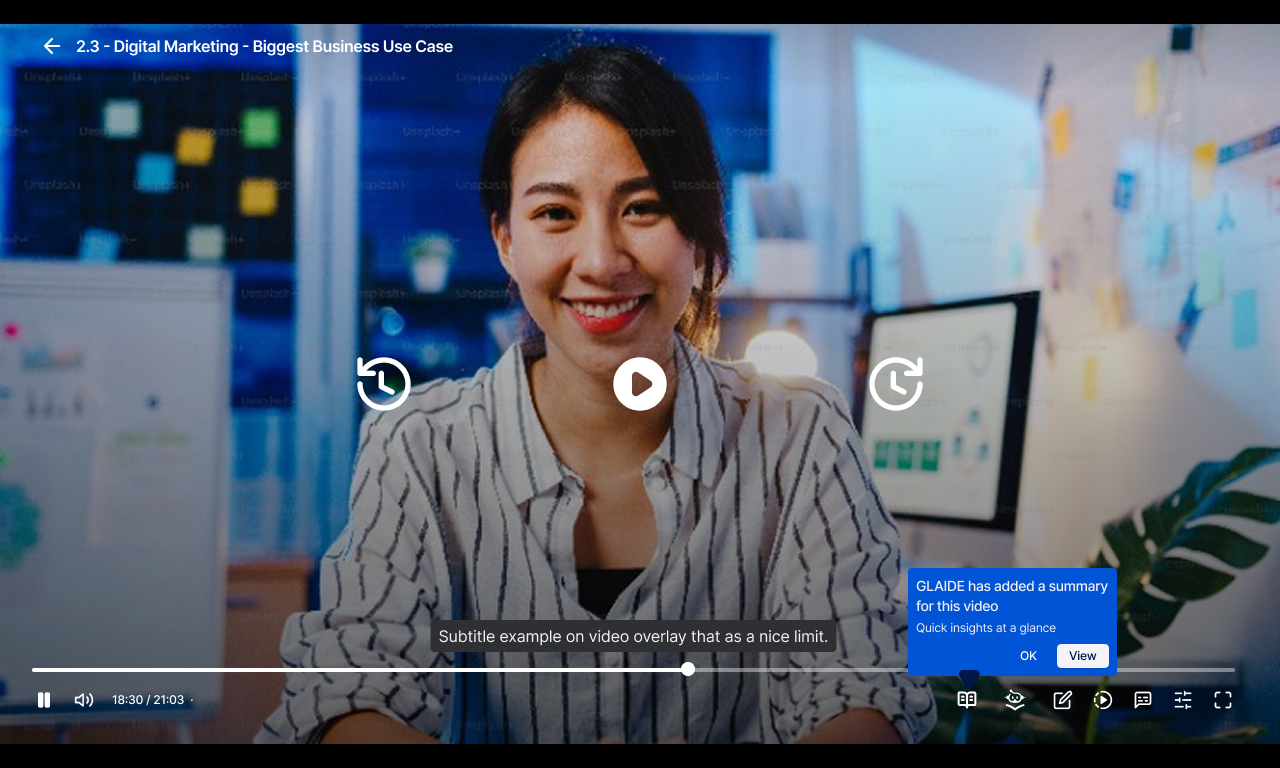
Task: Open the video settings sliders icon
Action: tap(1183, 700)
